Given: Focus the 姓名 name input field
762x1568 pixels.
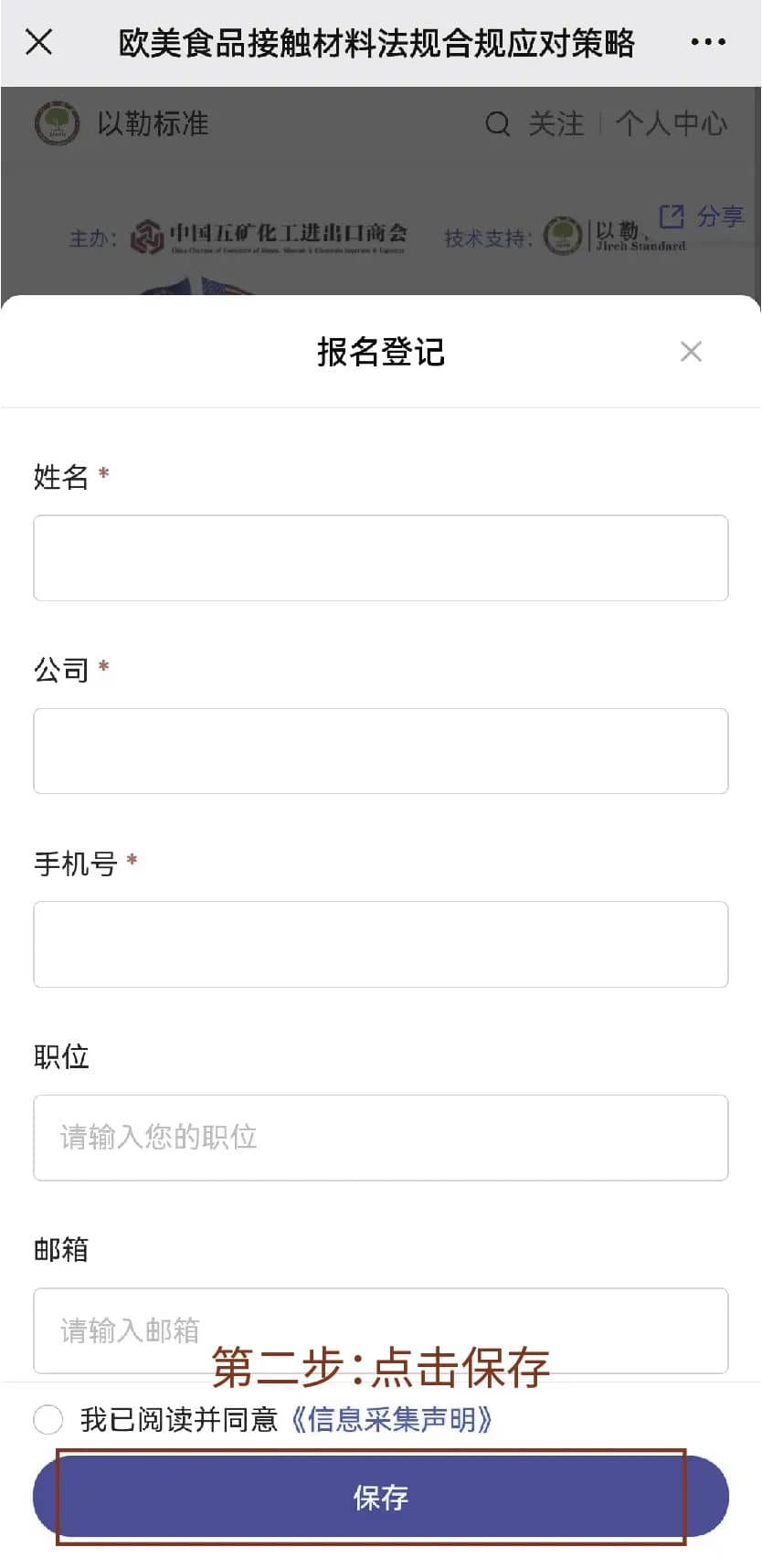Looking at the screenshot, I should (380, 558).
